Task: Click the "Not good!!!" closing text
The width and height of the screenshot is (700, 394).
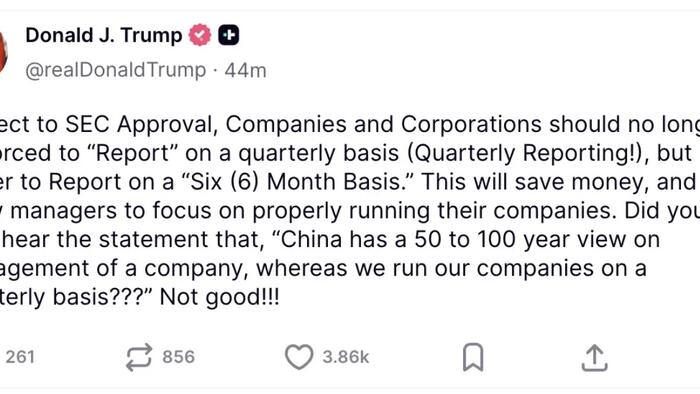Action: pyautogui.click(x=220, y=297)
